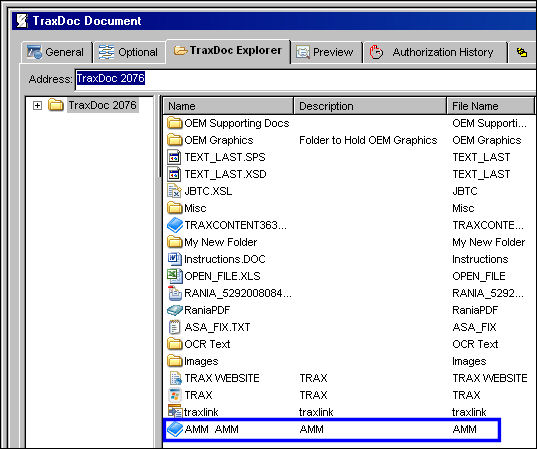Click the Description column header
537x449 pixels.
(x=370, y=106)
